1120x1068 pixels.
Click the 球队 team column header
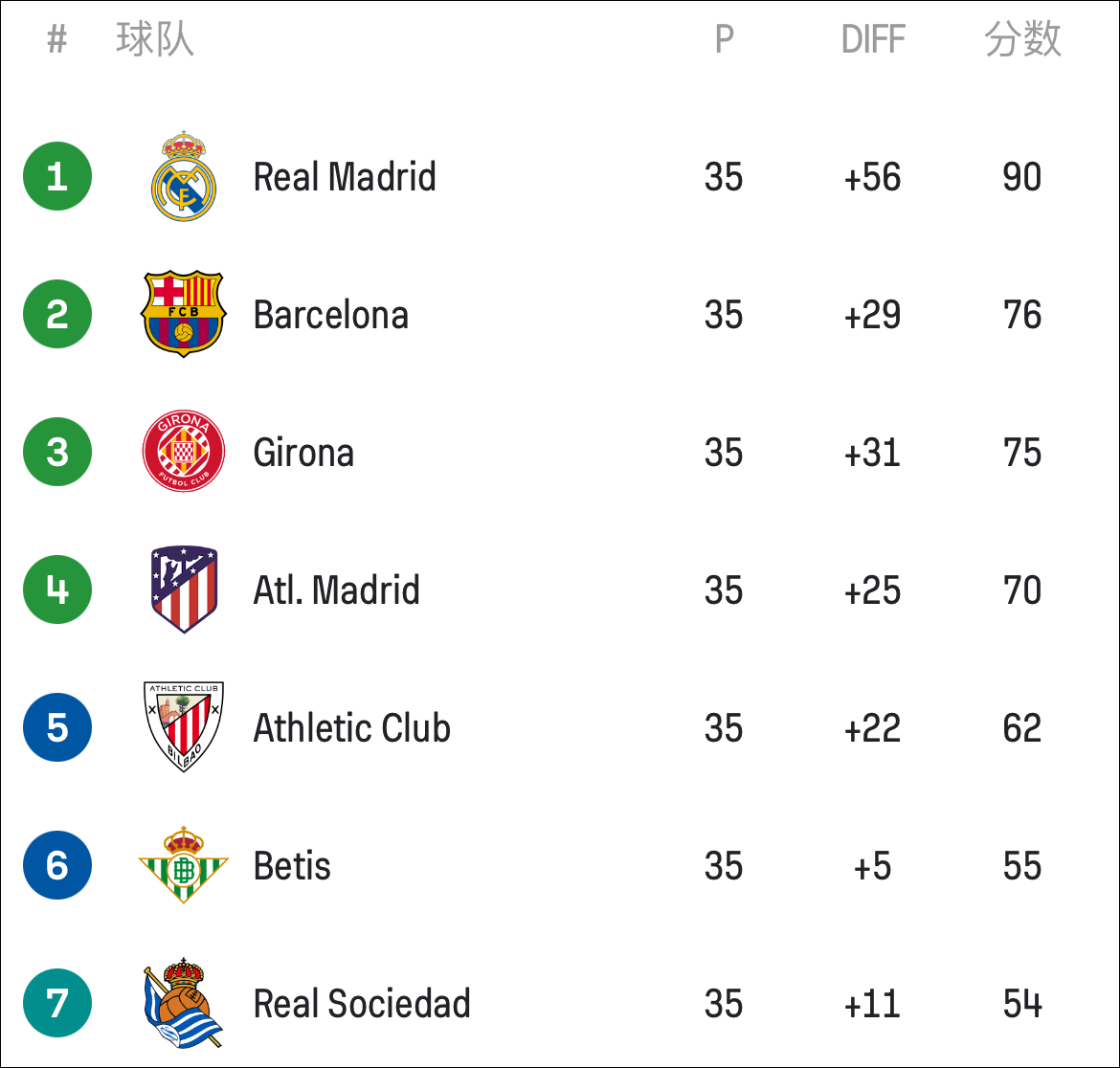[155, 39]
